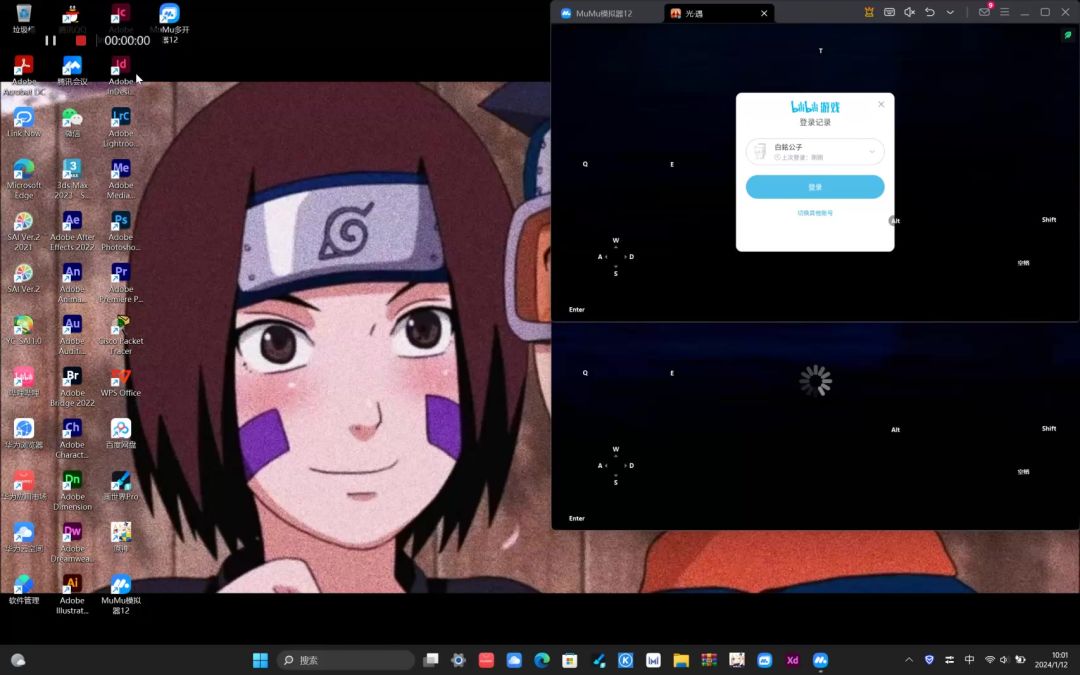Open Adobe Animate desktop icon
1080x675 pixels.
(72, 283)
